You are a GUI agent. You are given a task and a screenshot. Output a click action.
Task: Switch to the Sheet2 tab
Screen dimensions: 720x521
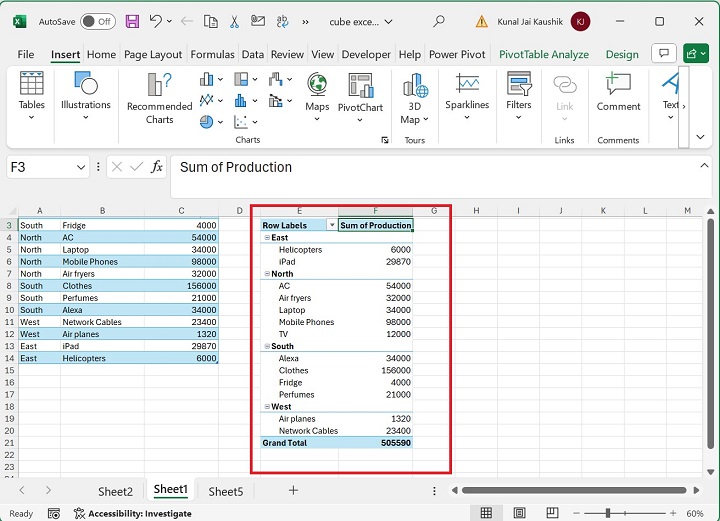(x=115, y=491)
